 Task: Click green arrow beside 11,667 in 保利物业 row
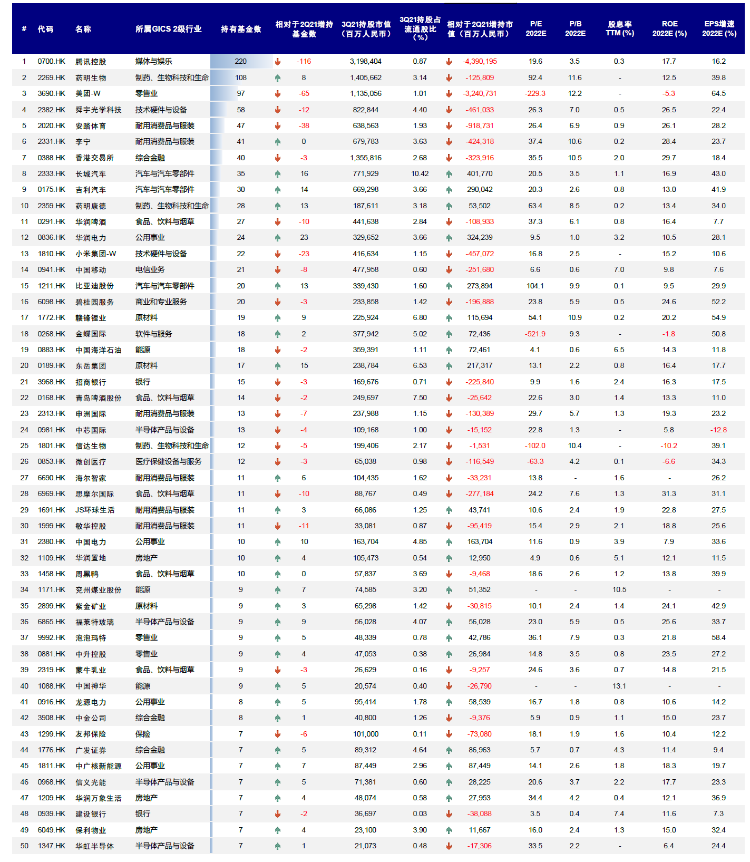pyautogui.click(x=449, y=830)
